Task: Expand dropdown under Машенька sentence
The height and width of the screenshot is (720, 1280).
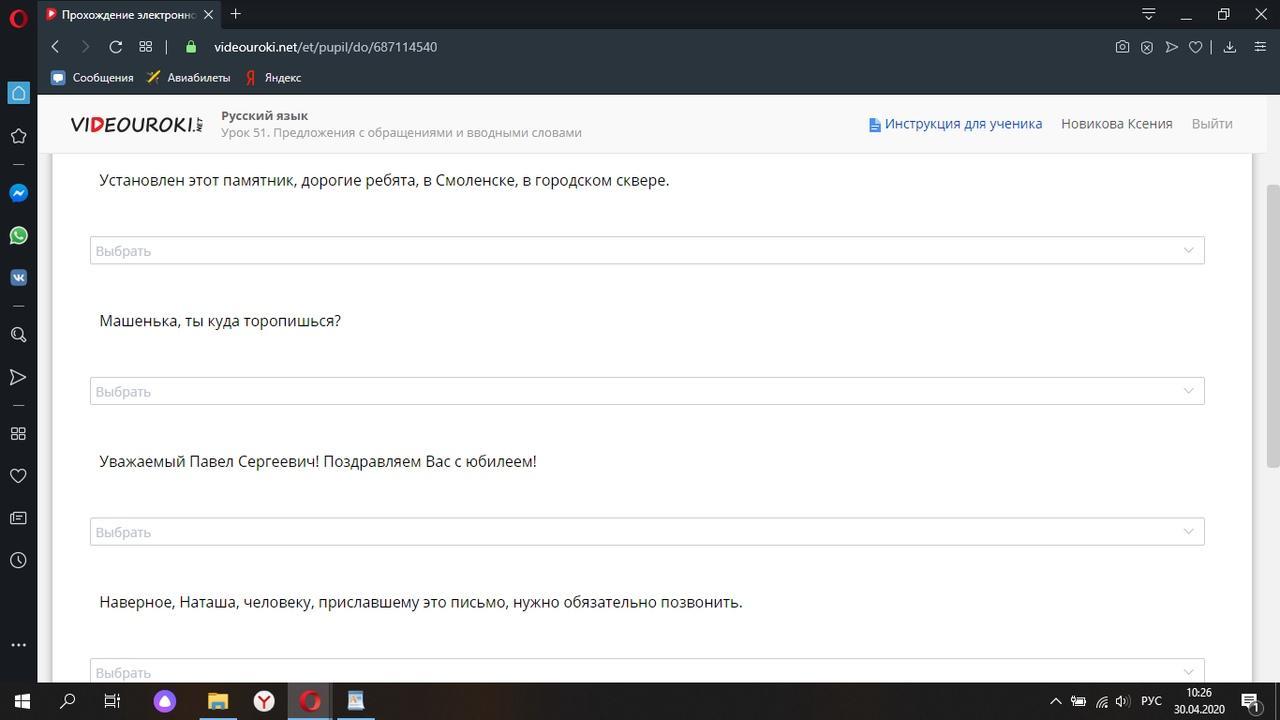Action: (647, 391)
